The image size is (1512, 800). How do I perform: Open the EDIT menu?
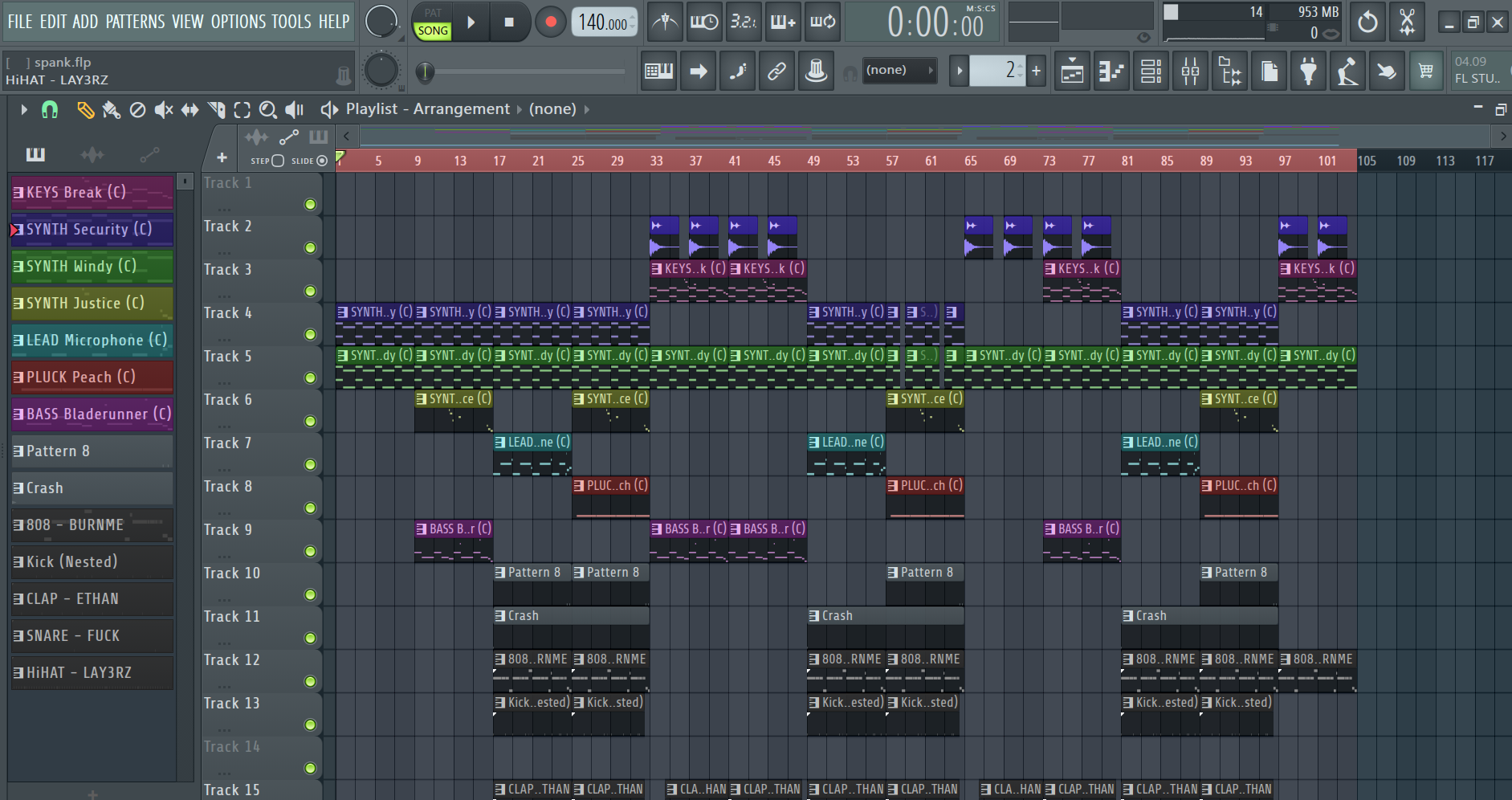53,22
